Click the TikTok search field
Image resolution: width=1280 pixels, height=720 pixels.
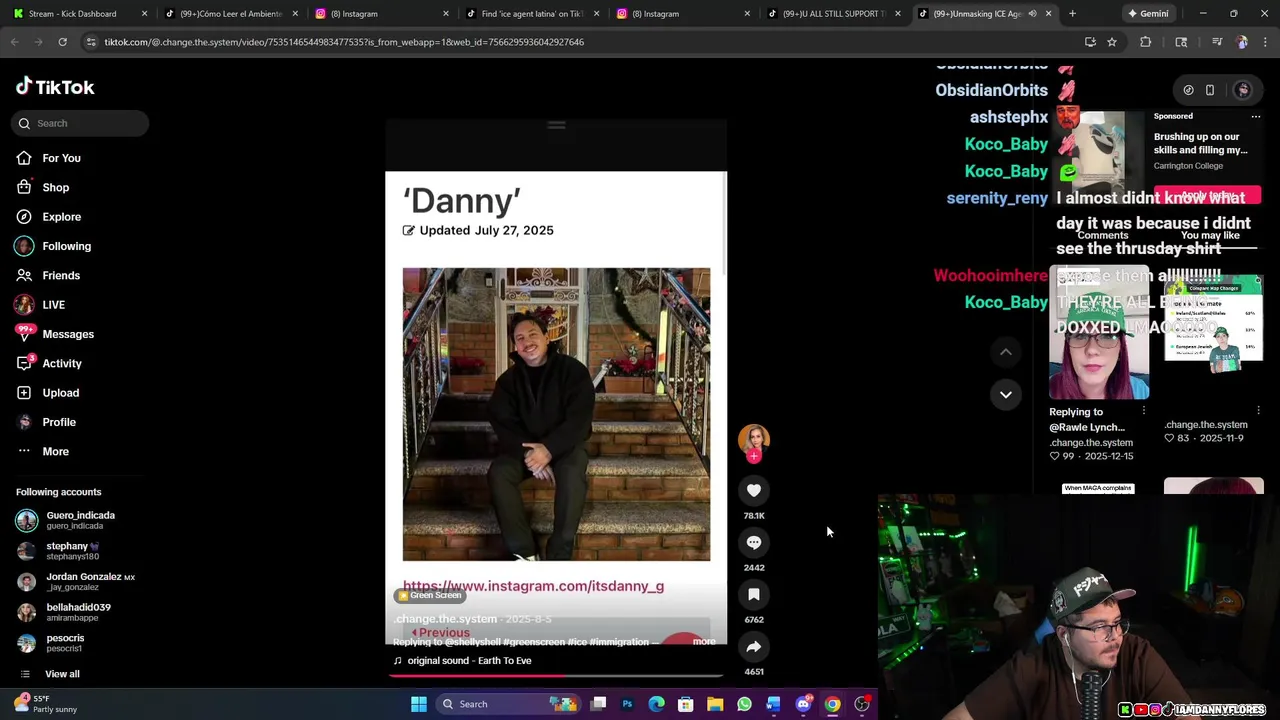point(80,123)
